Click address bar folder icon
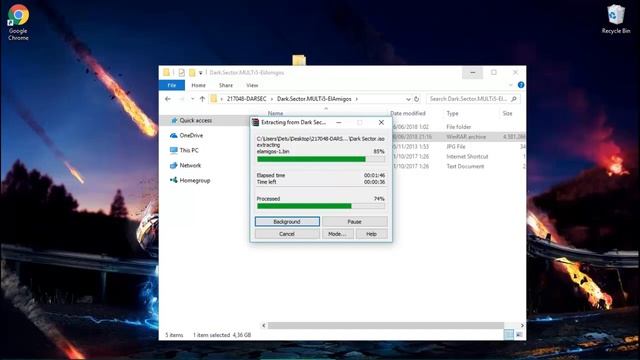The width and height of the screenshot is (640, 360). pyautogui.click(x=213, y=99)
